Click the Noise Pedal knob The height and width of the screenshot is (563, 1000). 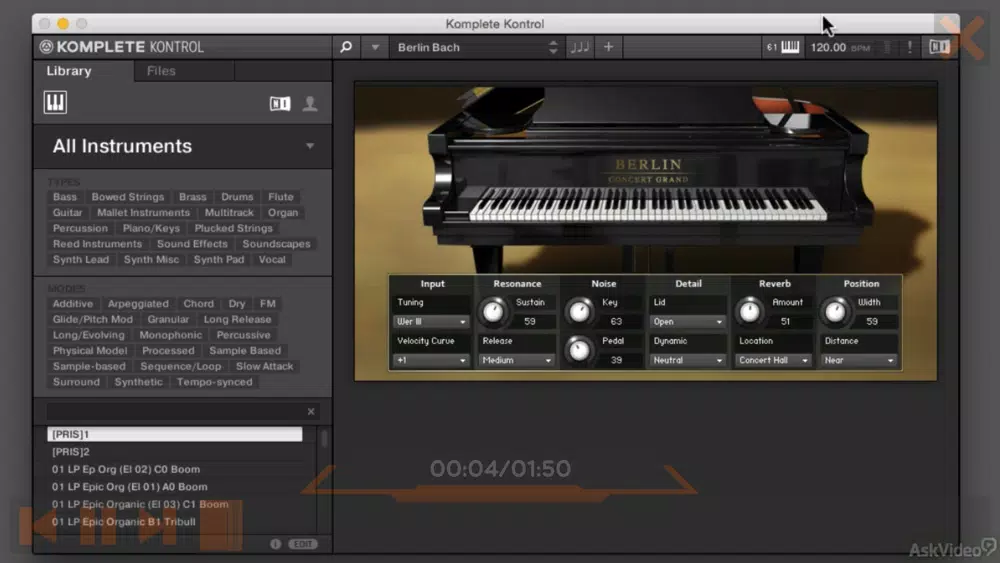[579, 350]
